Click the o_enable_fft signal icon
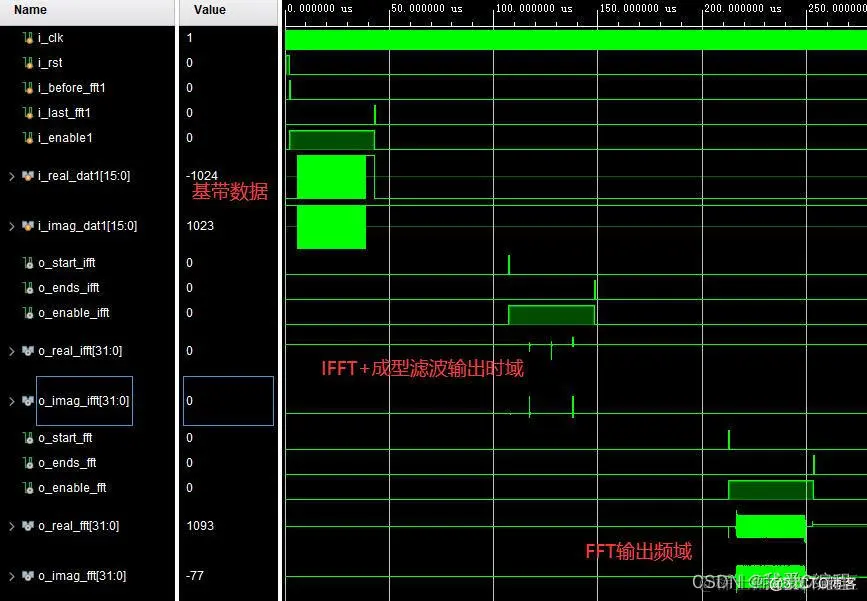Viewport: 867px width, 601px height. point(28,487)
